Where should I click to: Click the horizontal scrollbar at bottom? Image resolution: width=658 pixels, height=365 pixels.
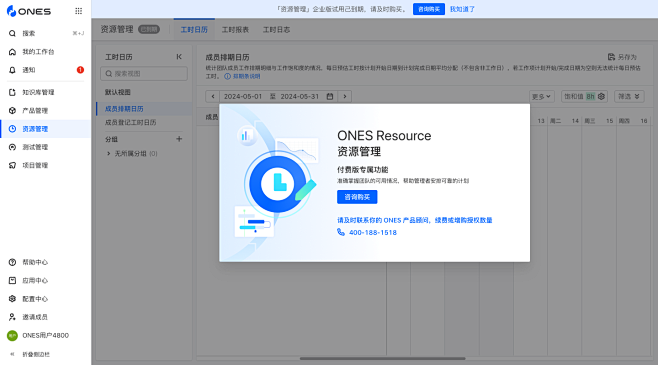click(382, 359)
